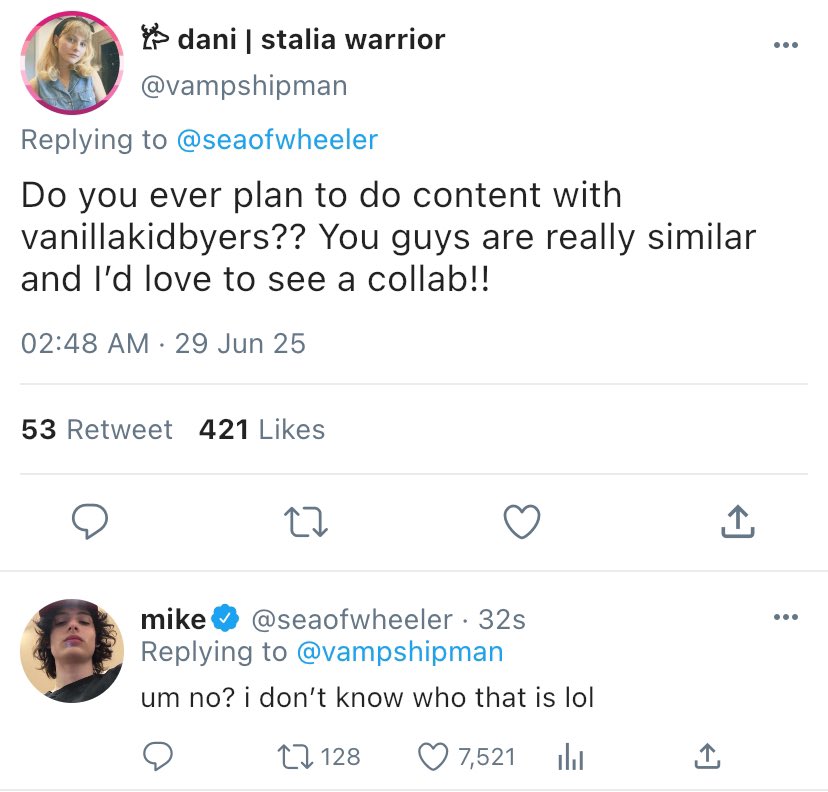
Task: View the 421 Likes list
Action: [x=262, y=430]
